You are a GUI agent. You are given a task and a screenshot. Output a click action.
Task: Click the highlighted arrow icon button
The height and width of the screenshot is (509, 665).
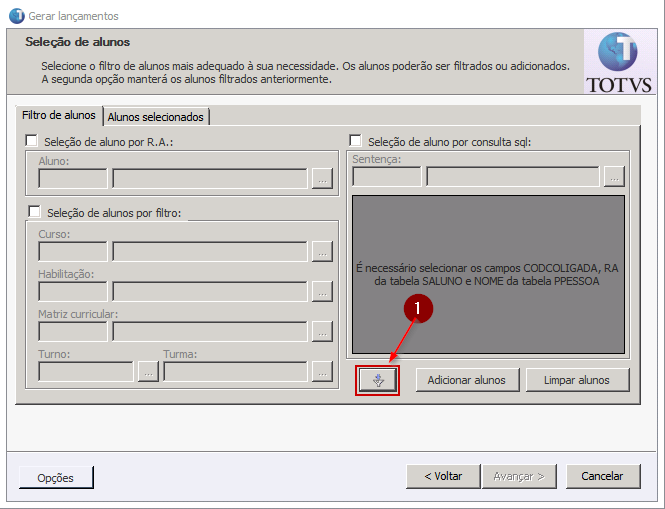click(x=378, y=380)
